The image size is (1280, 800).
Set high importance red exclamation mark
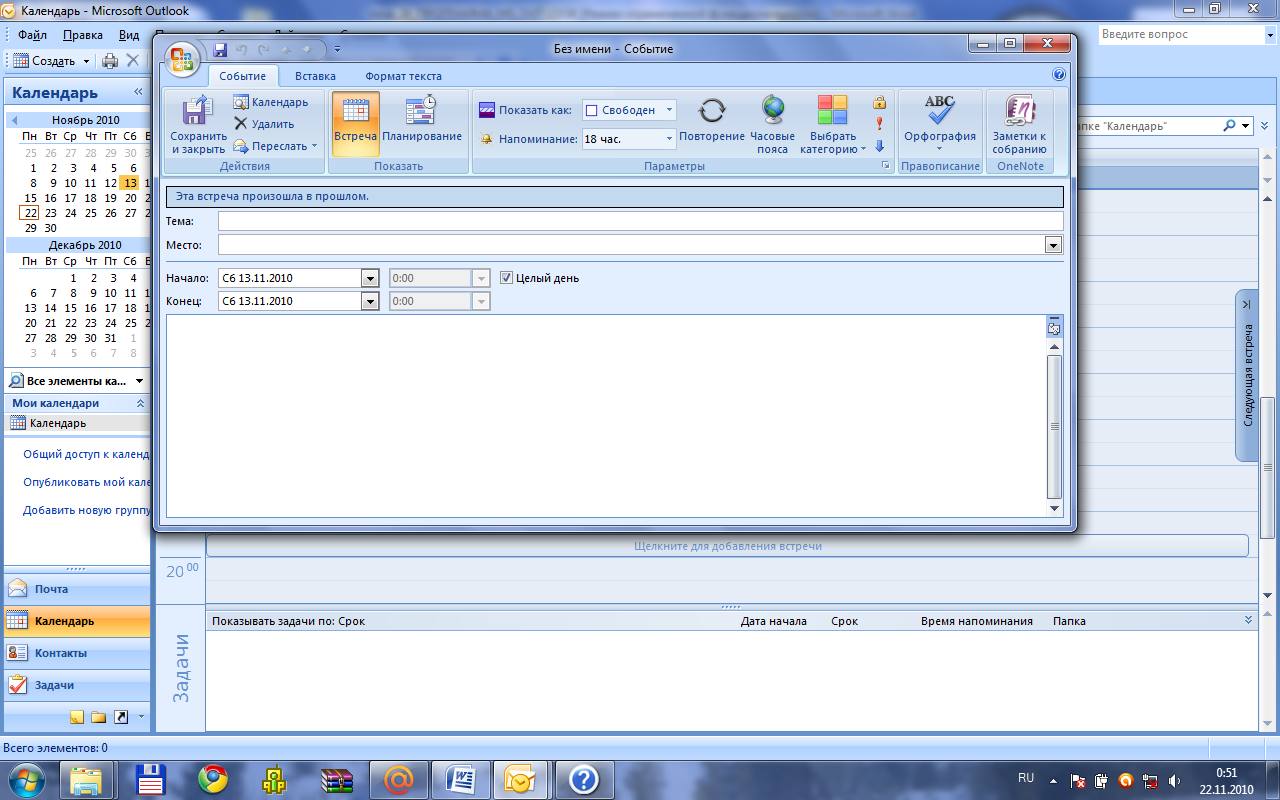(880, 124)
